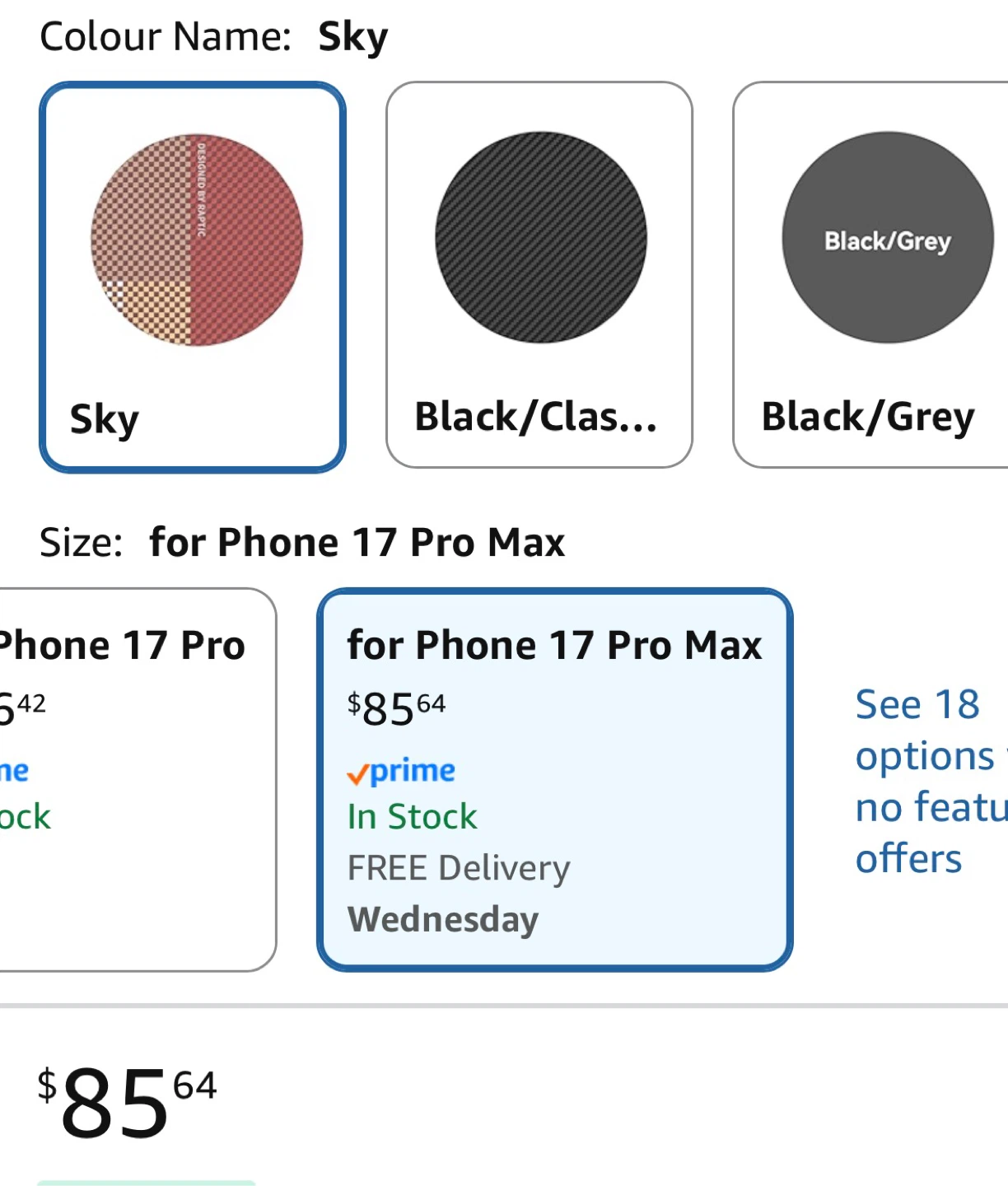Viewport: 1008px width, 1186px height.
Task: Click the prime logo in Pro Max card
Action: 413,771
